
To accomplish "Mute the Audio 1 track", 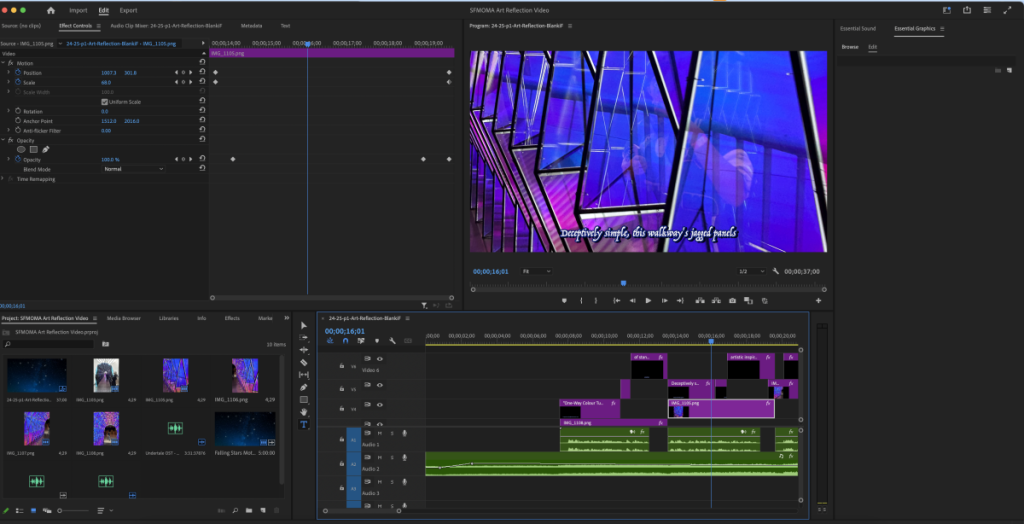I will coord(379,433).
